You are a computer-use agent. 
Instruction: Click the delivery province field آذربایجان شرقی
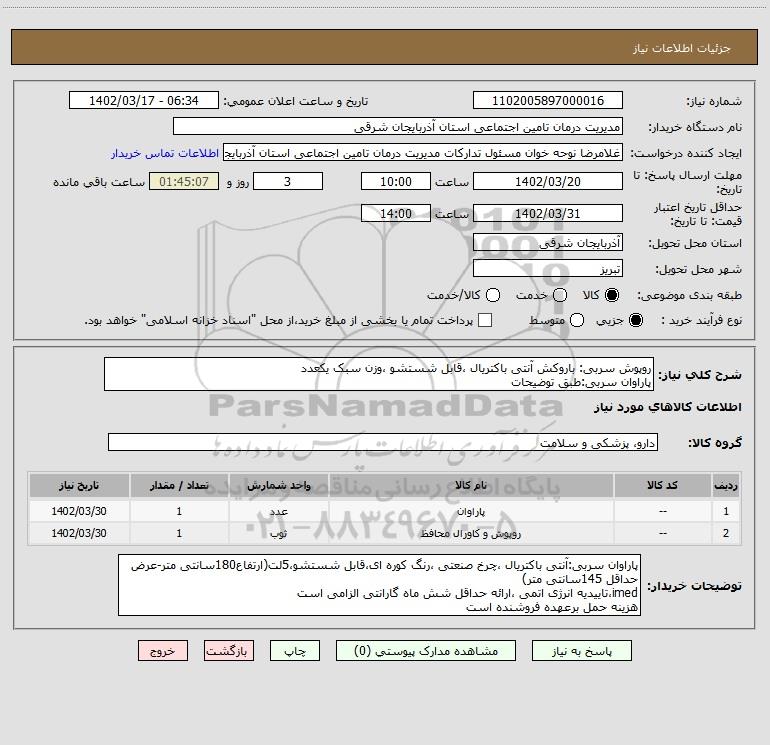(x=548, y=242)
